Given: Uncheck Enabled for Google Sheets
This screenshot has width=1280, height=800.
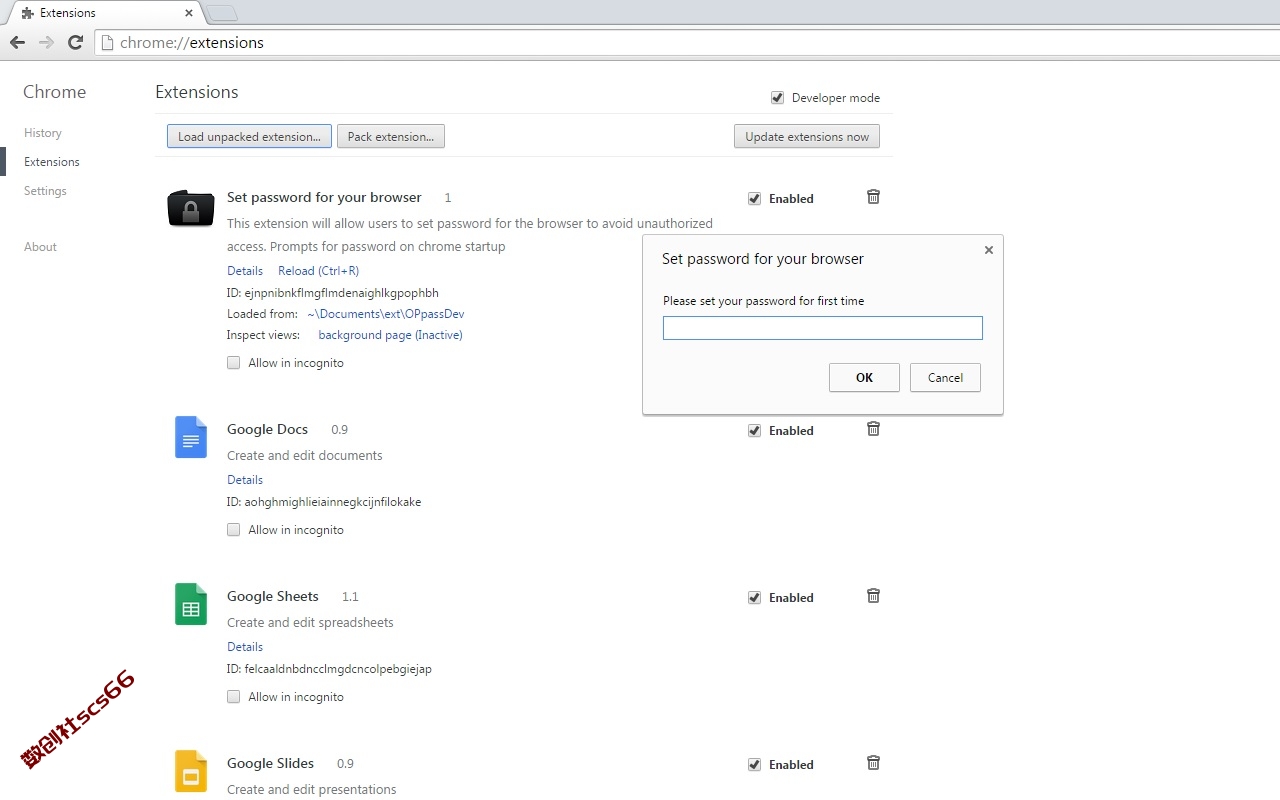Looking at the screenshot, I should [x=754, y=597].
